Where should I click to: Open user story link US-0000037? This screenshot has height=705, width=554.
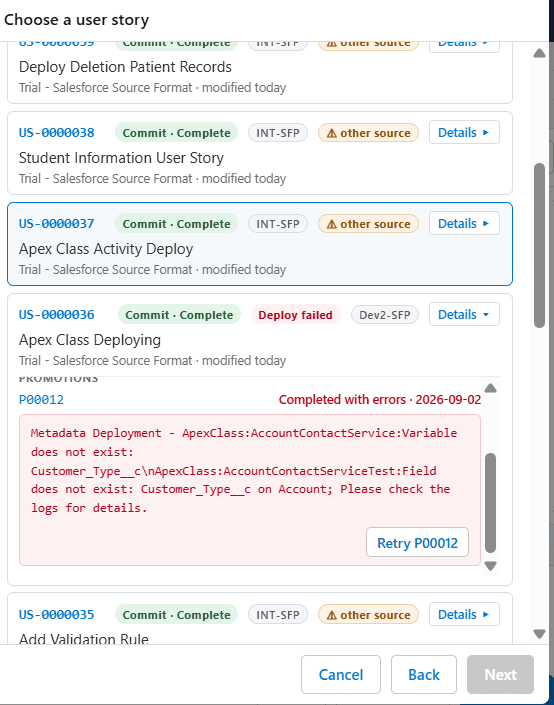coord(57,223)
